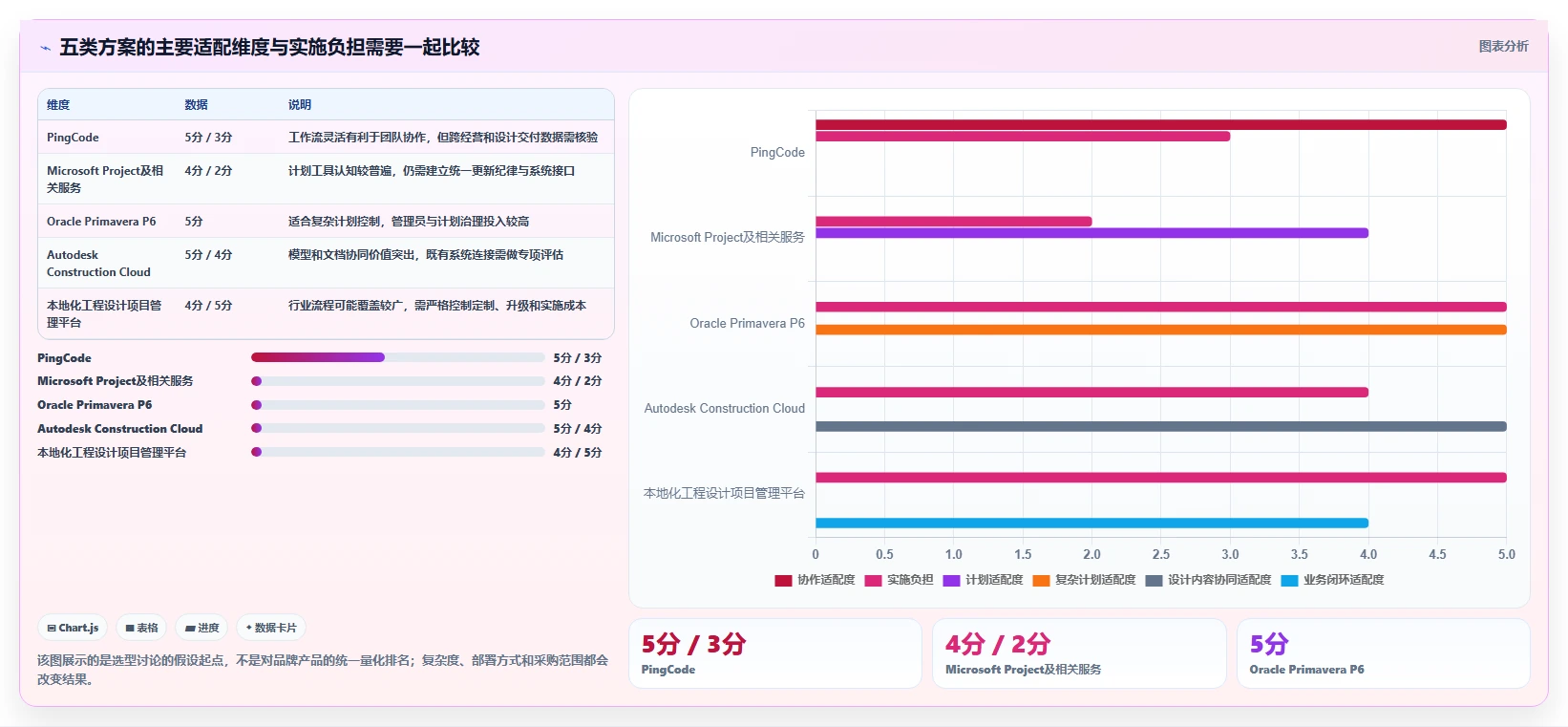
Task: Select the 进度 chip
Action: click(202, 628)
